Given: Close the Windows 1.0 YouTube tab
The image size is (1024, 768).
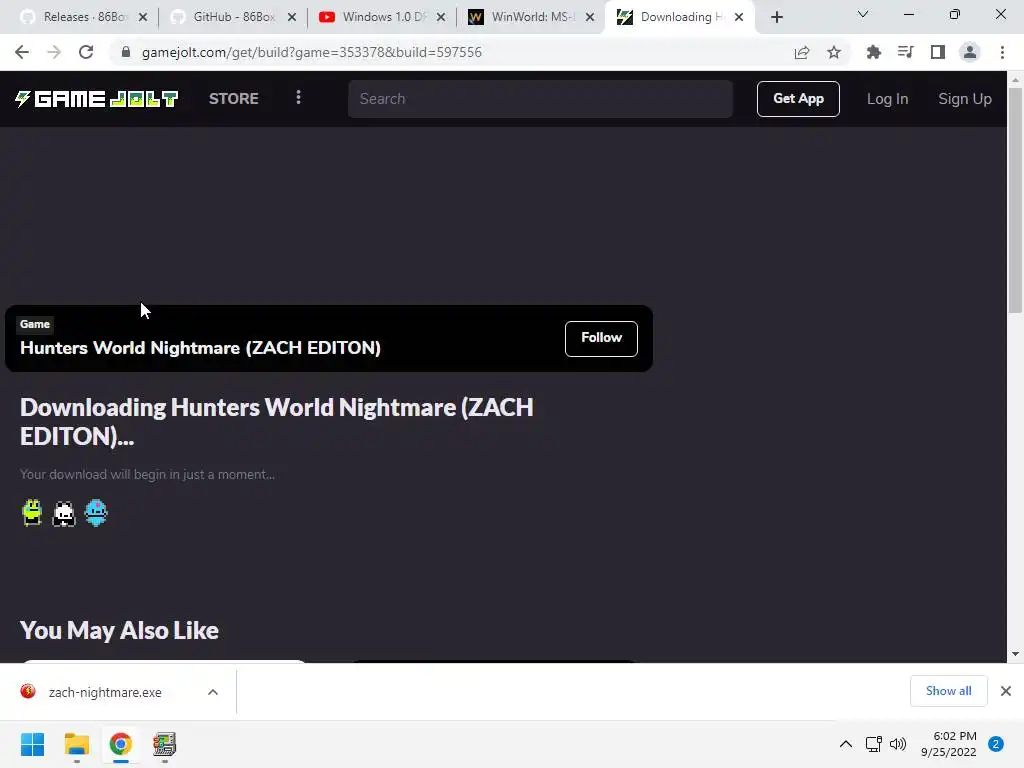Looking at the screenshot, I should pos(441,17).
